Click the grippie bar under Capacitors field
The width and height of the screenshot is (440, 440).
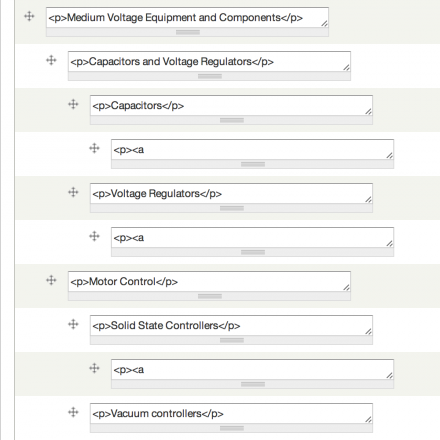click(231, 120)
